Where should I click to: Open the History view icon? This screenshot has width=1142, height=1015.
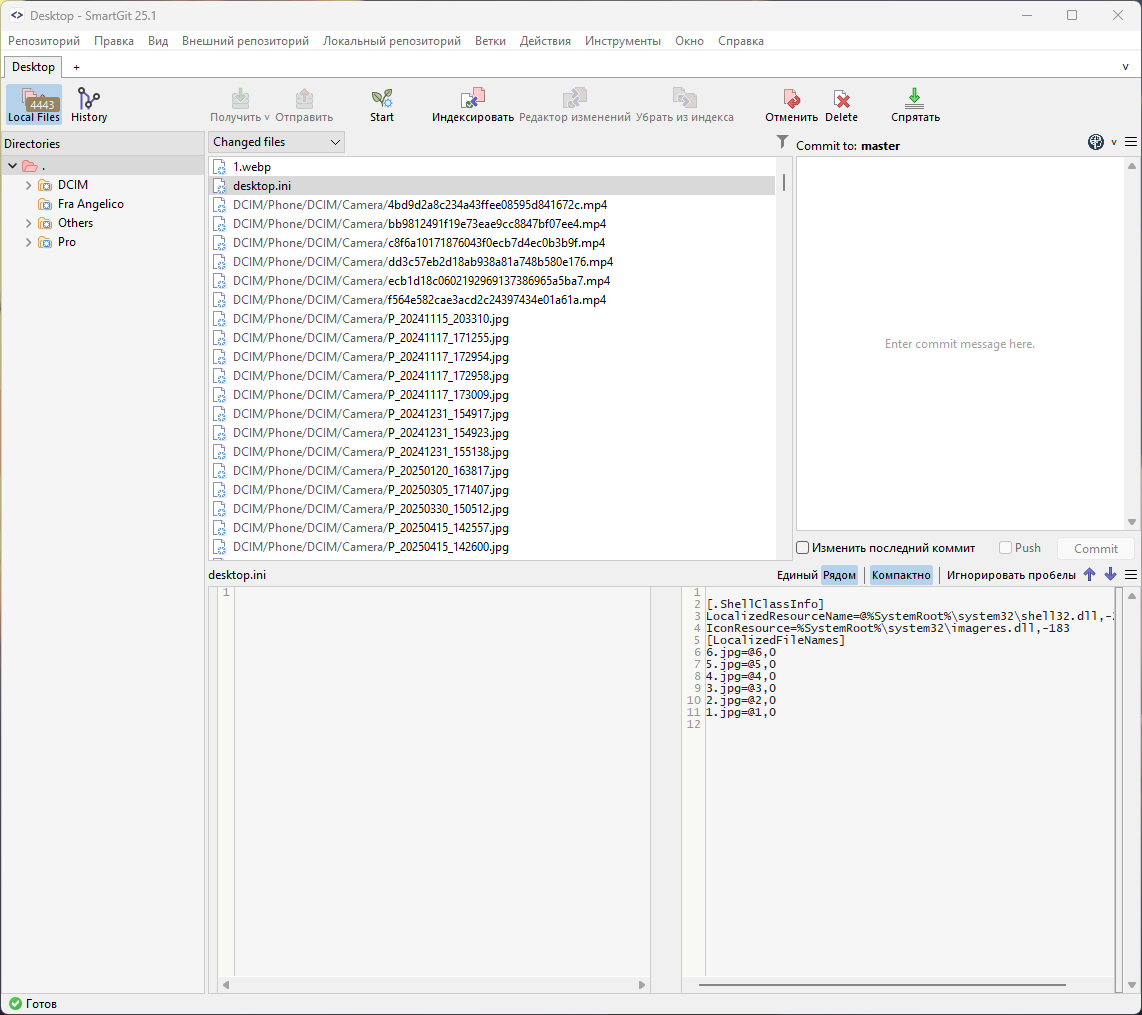(x=89, y=104)
